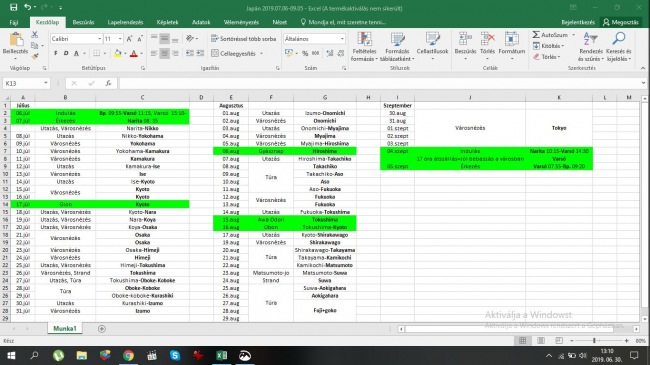Toggle wrap text (Sortöréssel több sorba)
This screenshot has width=650, height=365.
[x=243, y=39]
